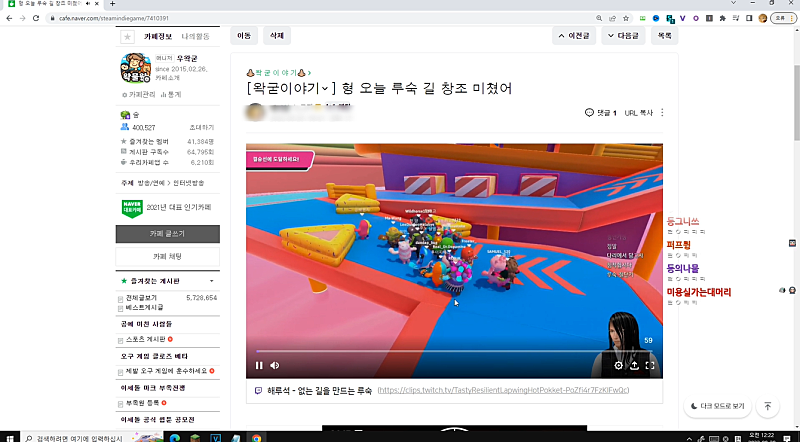The height and width of the screenshot is (442, 800).
Task: Click the star favorite icon beside 카페정보
Action: 127,37
